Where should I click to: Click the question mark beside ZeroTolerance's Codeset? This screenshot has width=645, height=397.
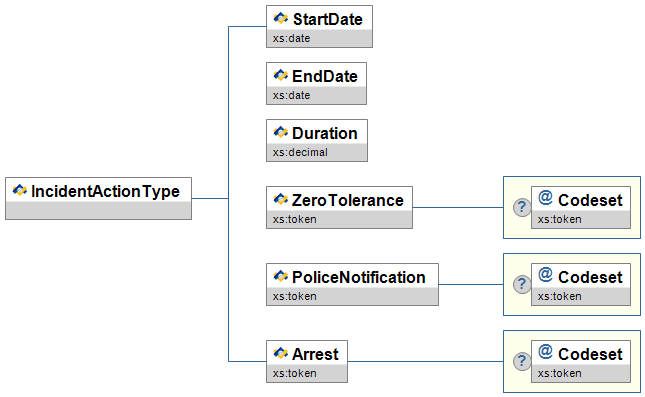pos(522,207)
